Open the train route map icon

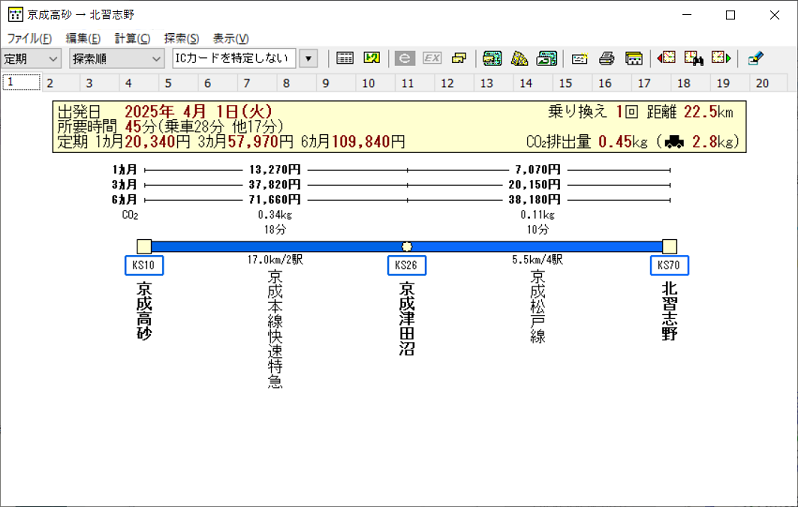coord(492,59)
